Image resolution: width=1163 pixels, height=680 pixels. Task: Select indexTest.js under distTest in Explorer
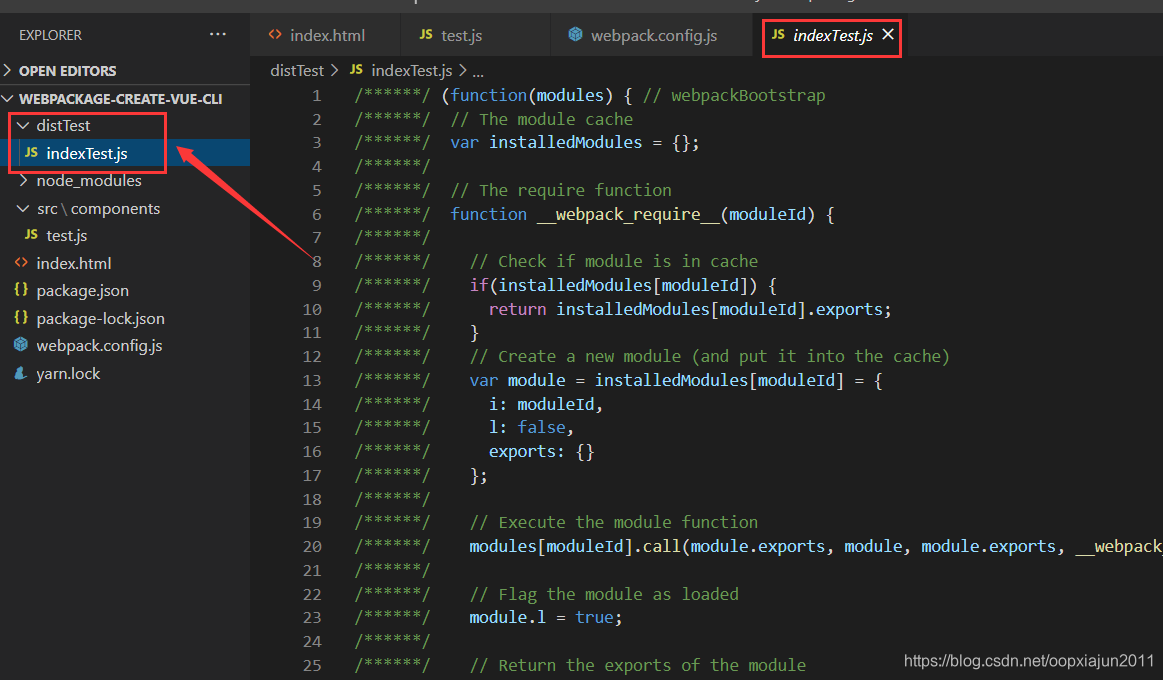pos(85,153)
